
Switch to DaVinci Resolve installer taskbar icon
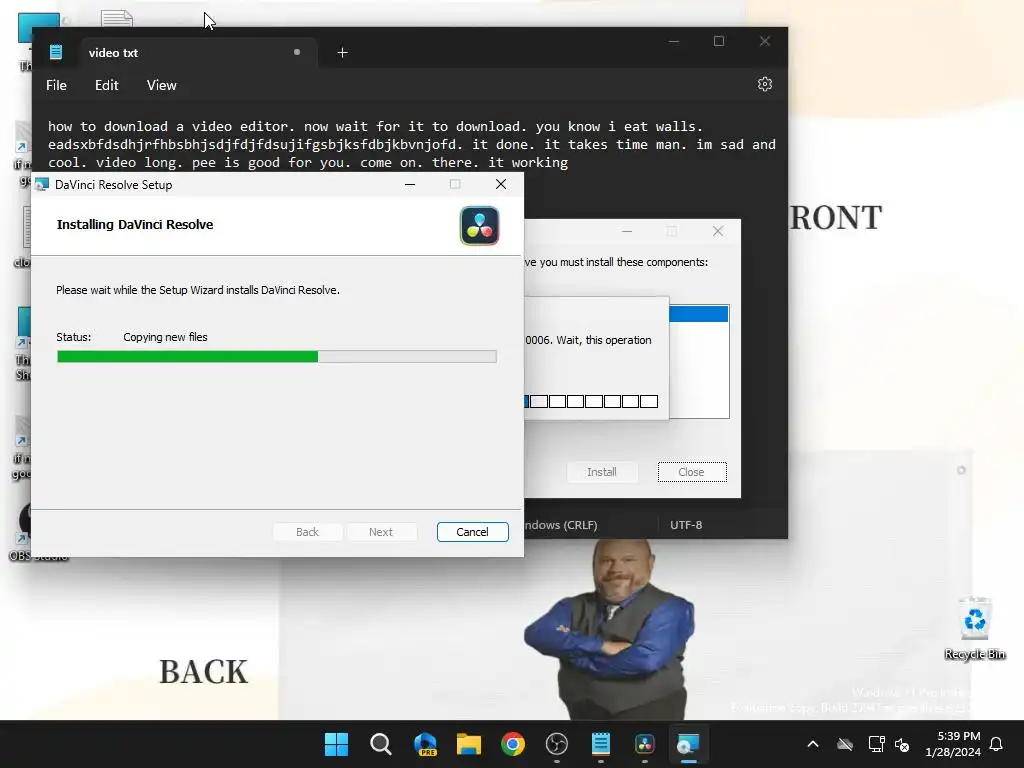(x=645, y=744)
